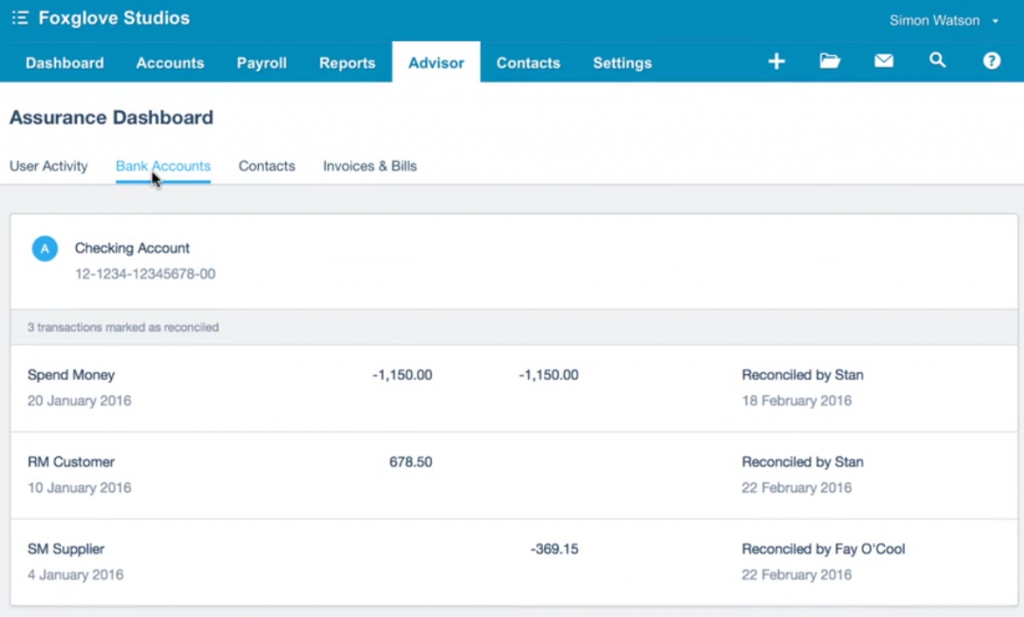Open the Payroll section

(x=261, y=62)
